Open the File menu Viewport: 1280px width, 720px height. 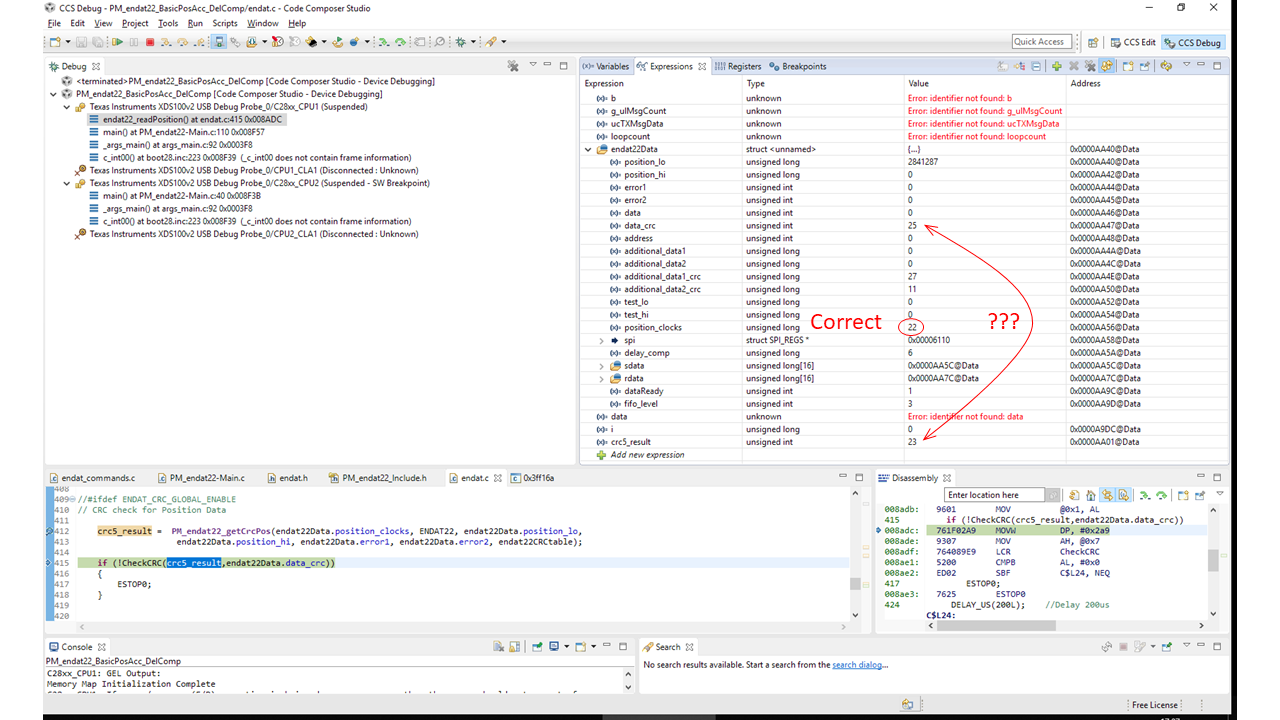(54, 23)
